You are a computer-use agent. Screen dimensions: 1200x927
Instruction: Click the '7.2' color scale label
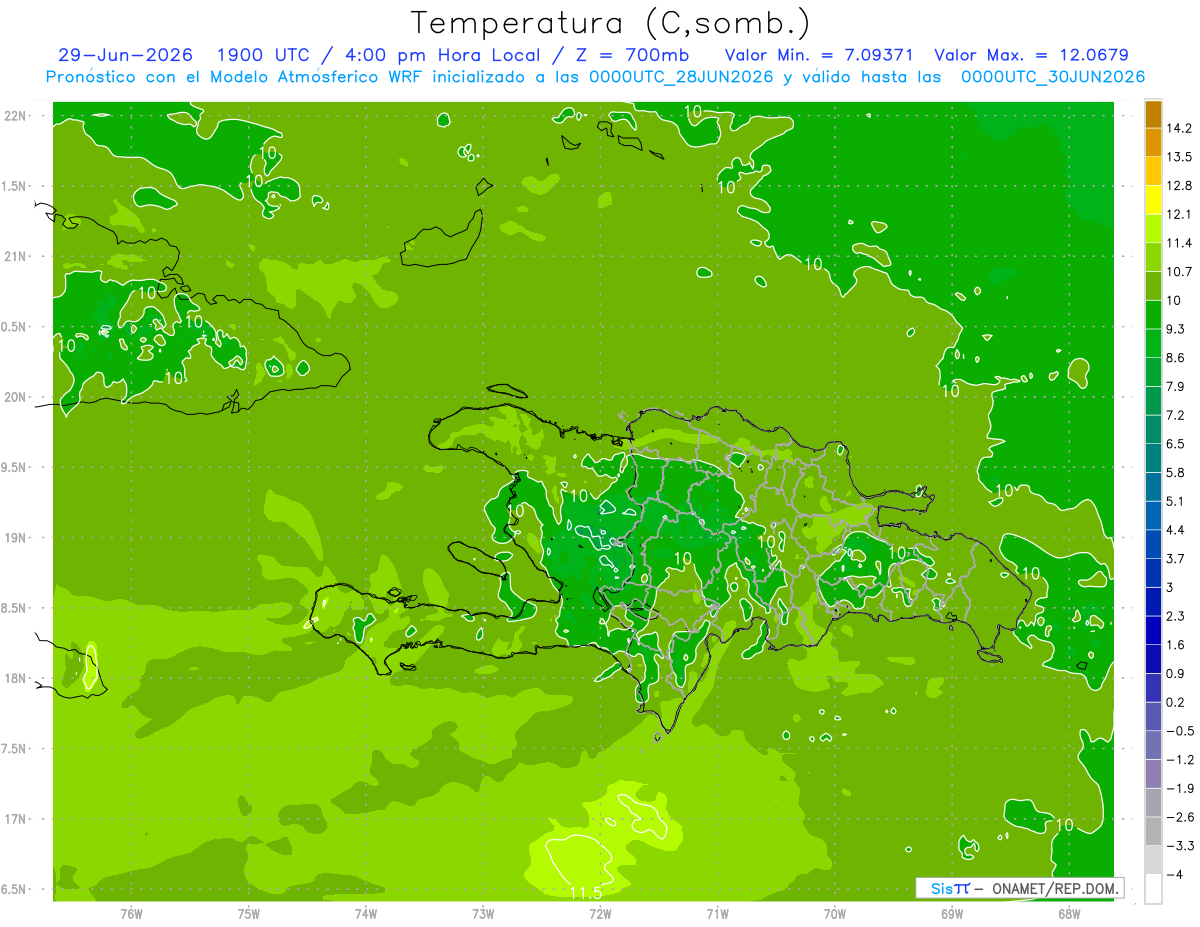click(1176, 415)
